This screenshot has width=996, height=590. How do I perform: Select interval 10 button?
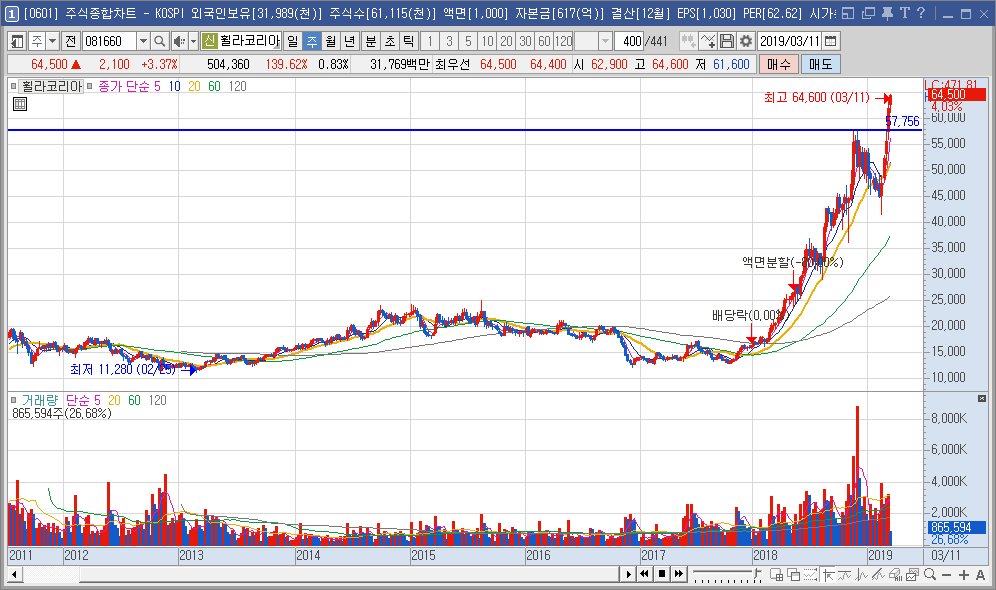click(487, 41)
